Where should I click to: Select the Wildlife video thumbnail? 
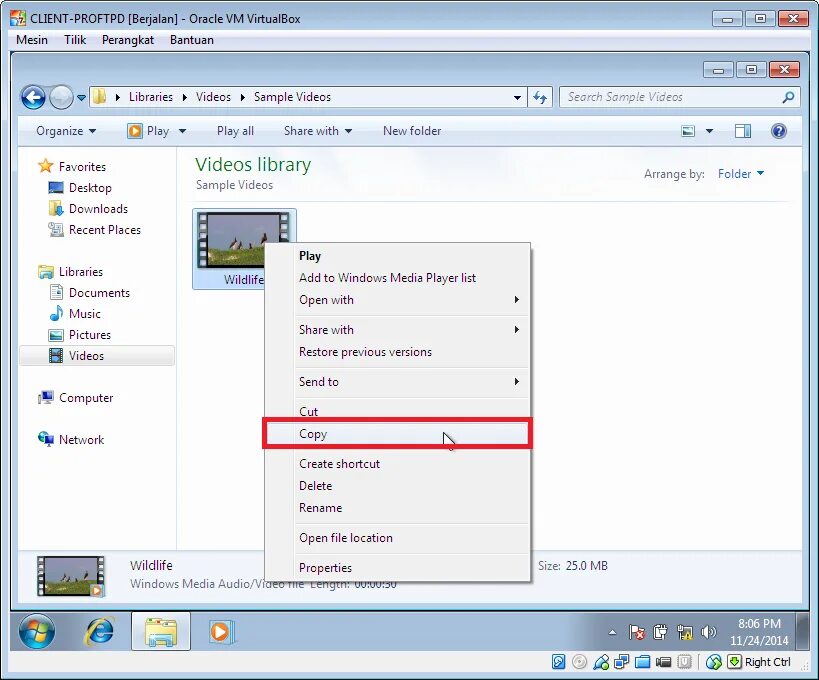[244, 240]
